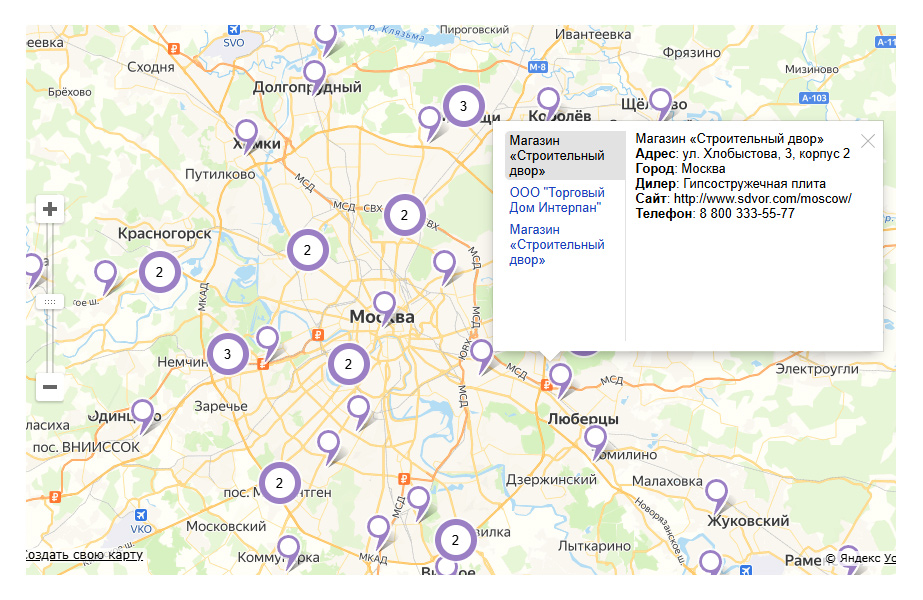Click the map pin near Одинцово

pos(143,411)
